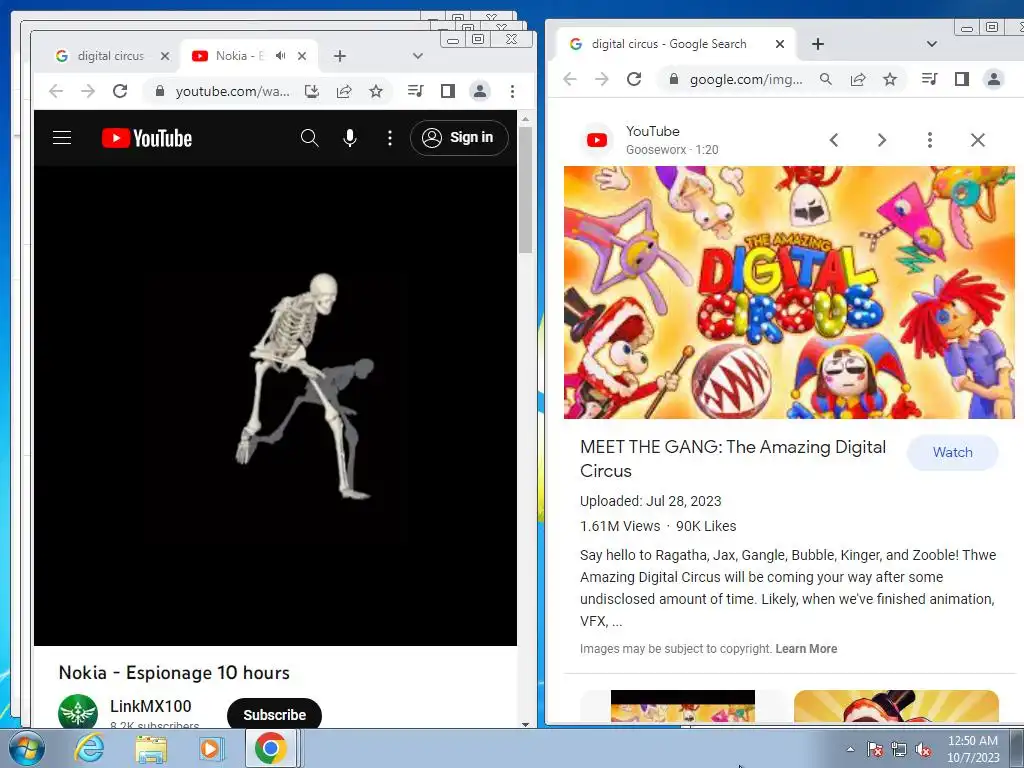This screenshot has height=768, width=1024.
Task: Share the YouTube page from address bar
Action: point(344,91)
